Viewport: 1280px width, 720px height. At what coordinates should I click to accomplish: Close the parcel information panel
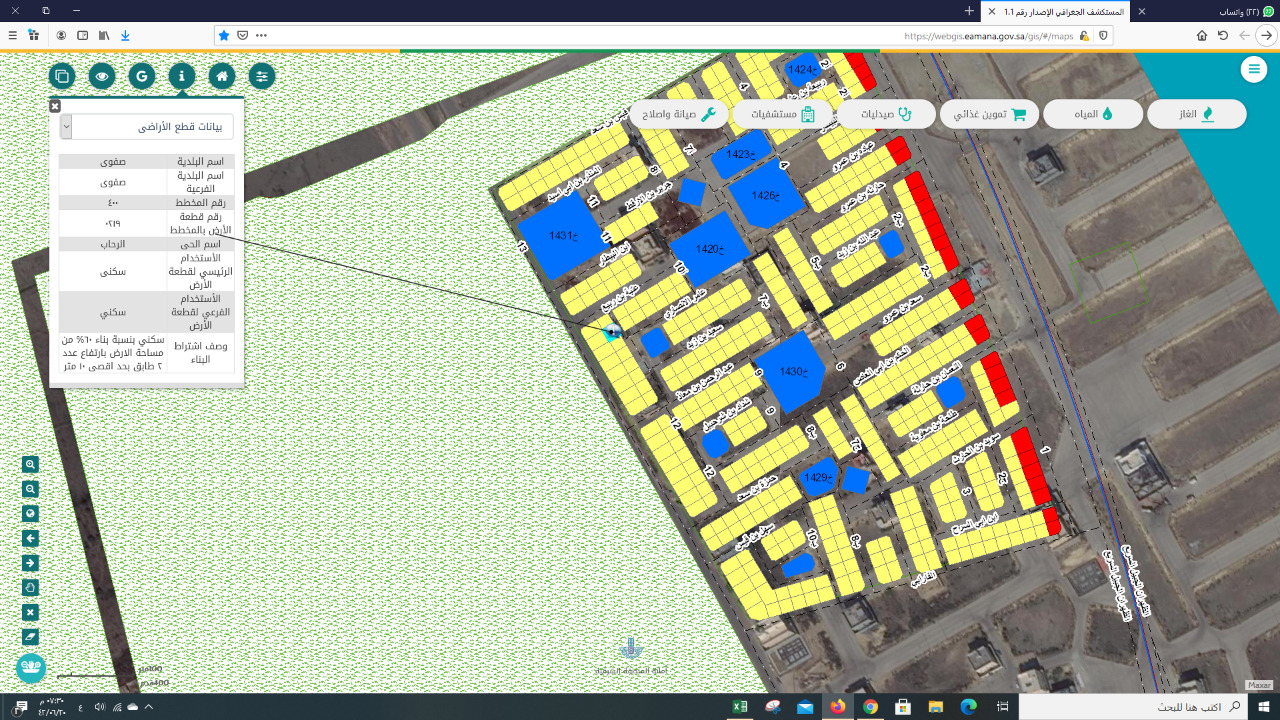click(55, 106)
